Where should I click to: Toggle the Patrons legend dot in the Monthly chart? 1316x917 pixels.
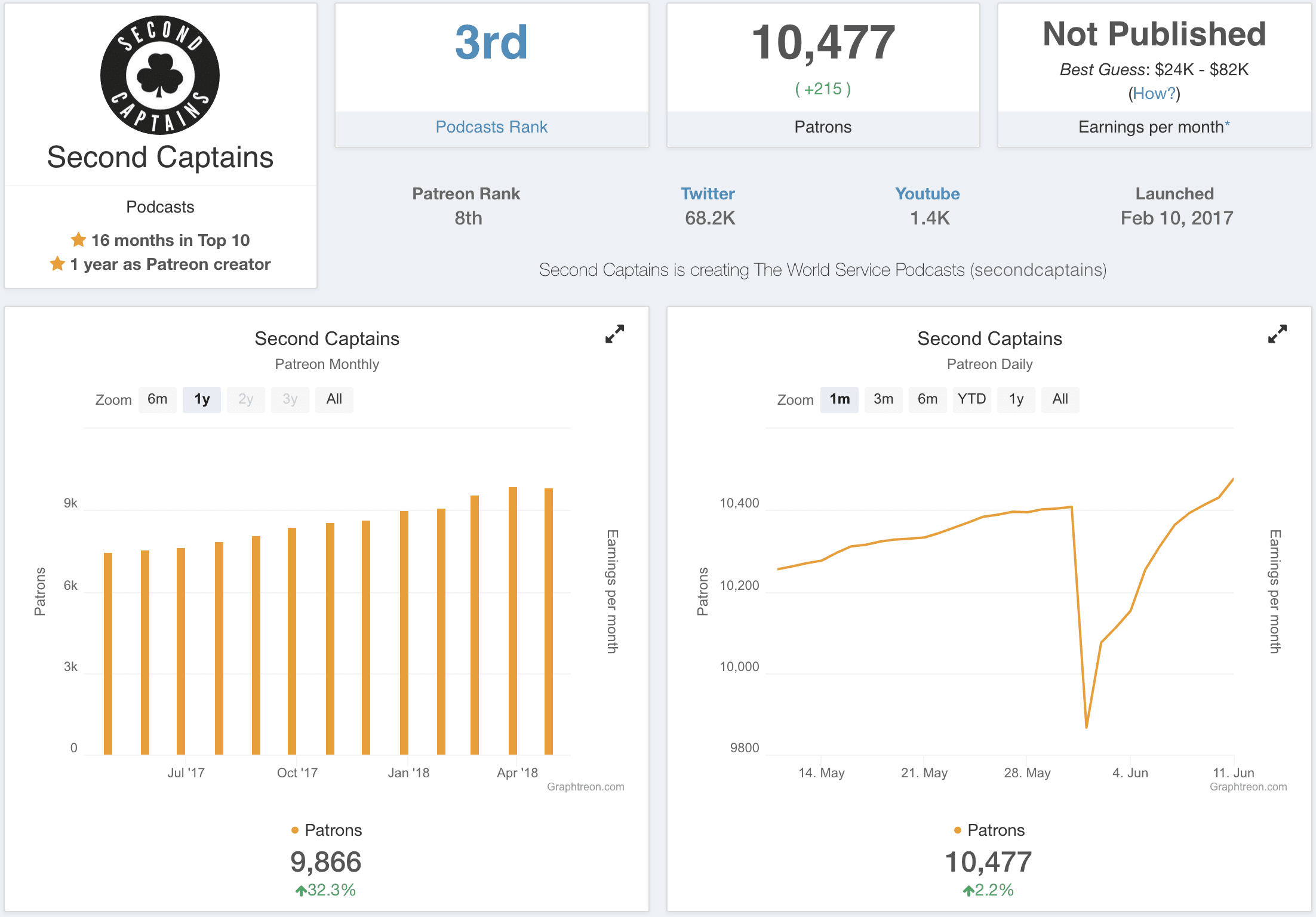[x=295, y=830]
